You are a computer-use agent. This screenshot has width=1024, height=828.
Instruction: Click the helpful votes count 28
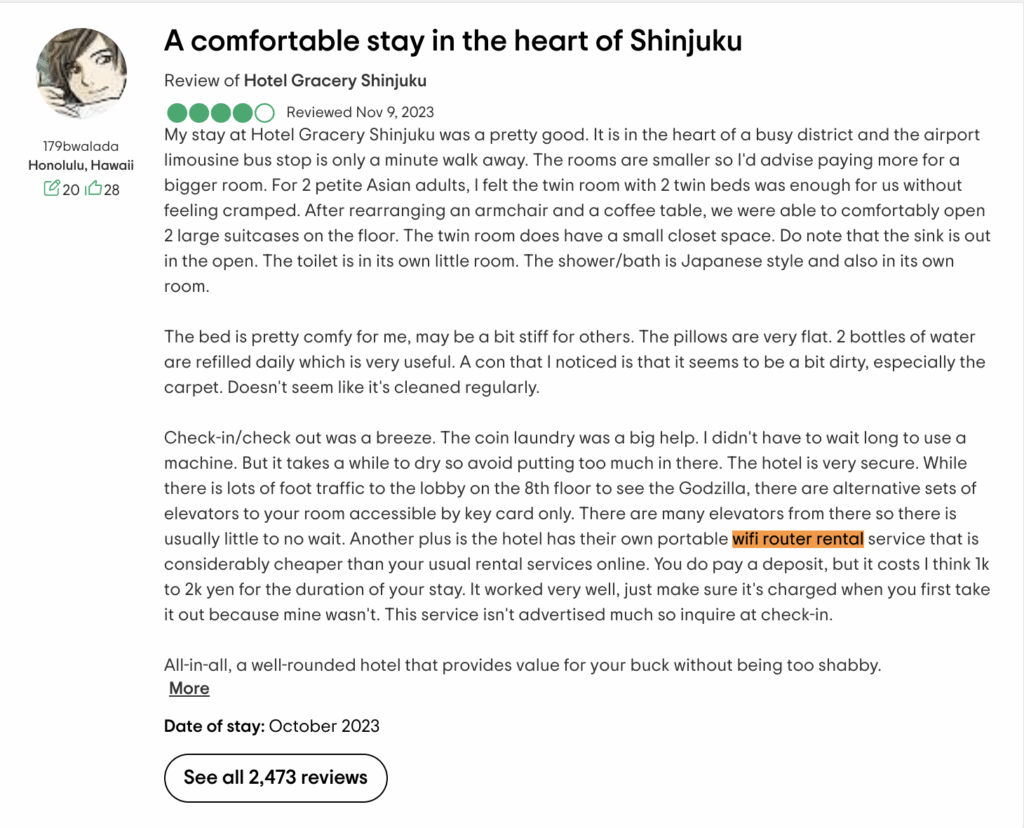click(112, 189)
